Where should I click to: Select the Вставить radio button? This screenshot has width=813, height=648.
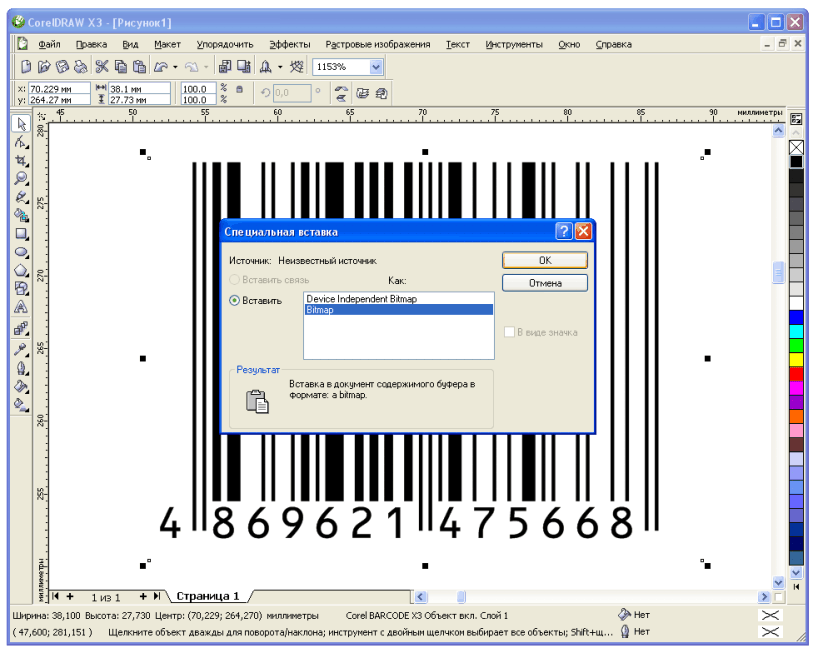coord(234,301)
